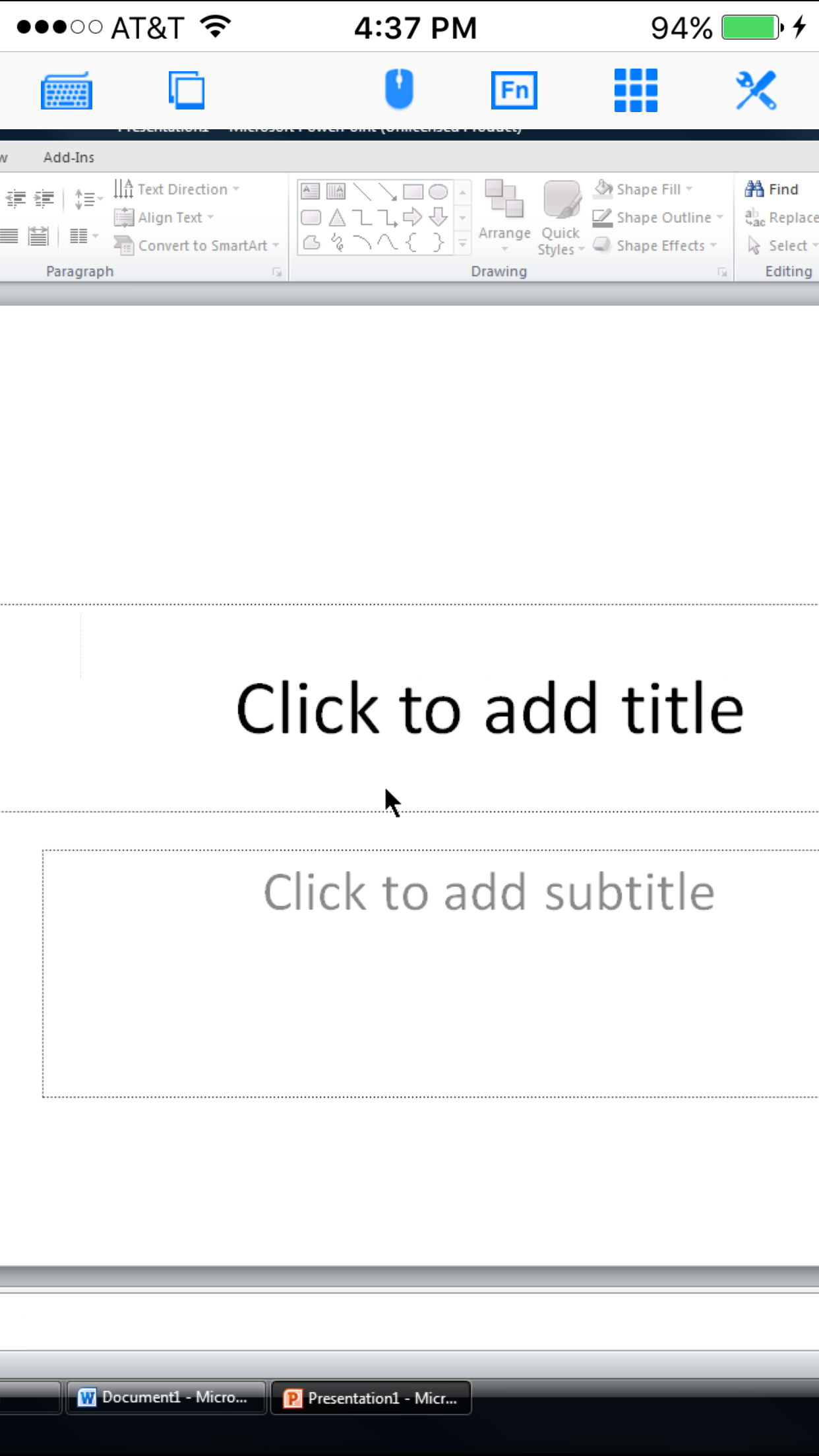Open the apps grid icon
Image resolution: width=819 pixels, height=1456 pixels.
pyautogui.click(x=635, y=90)
